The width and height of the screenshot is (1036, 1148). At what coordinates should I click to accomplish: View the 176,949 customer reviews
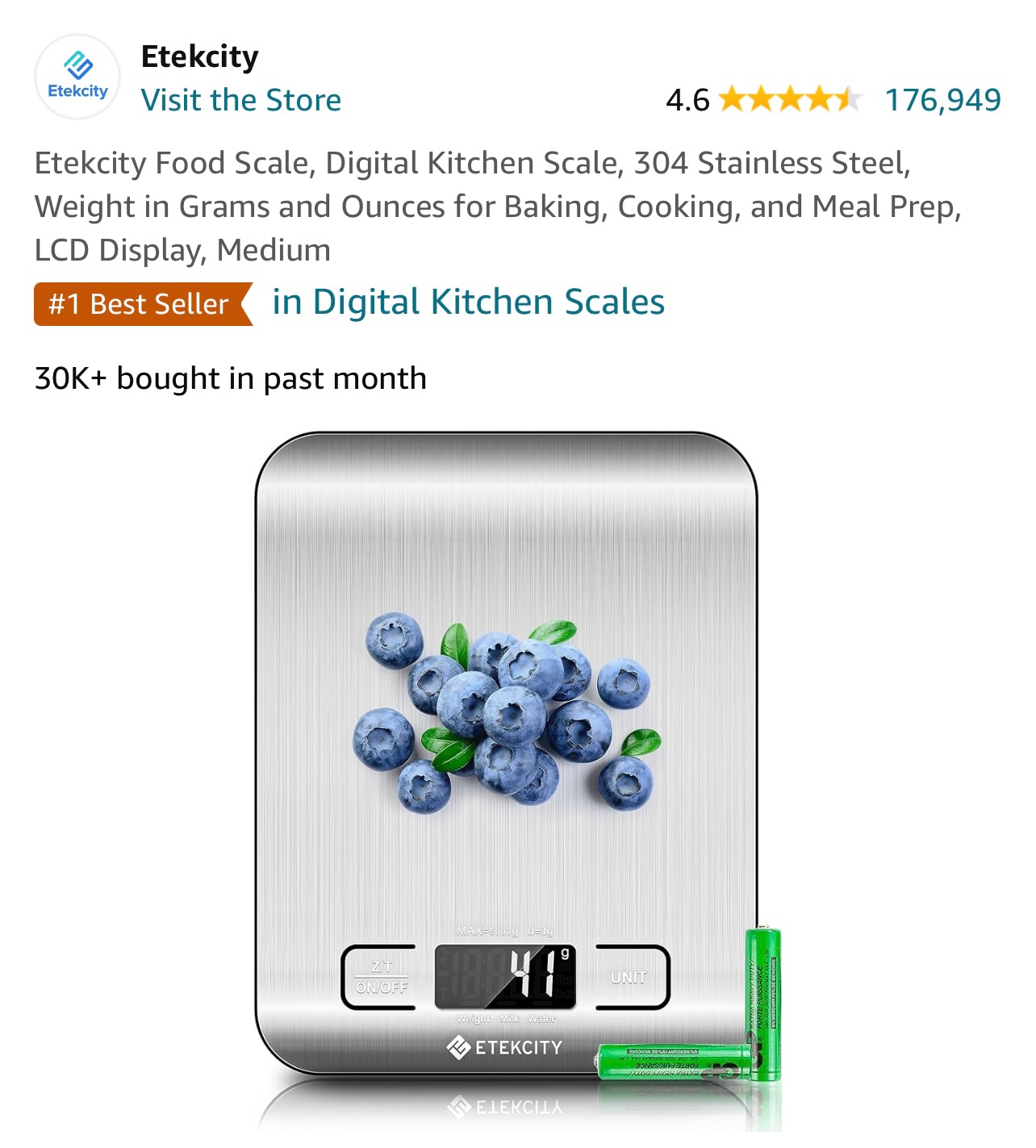point(943,100)
